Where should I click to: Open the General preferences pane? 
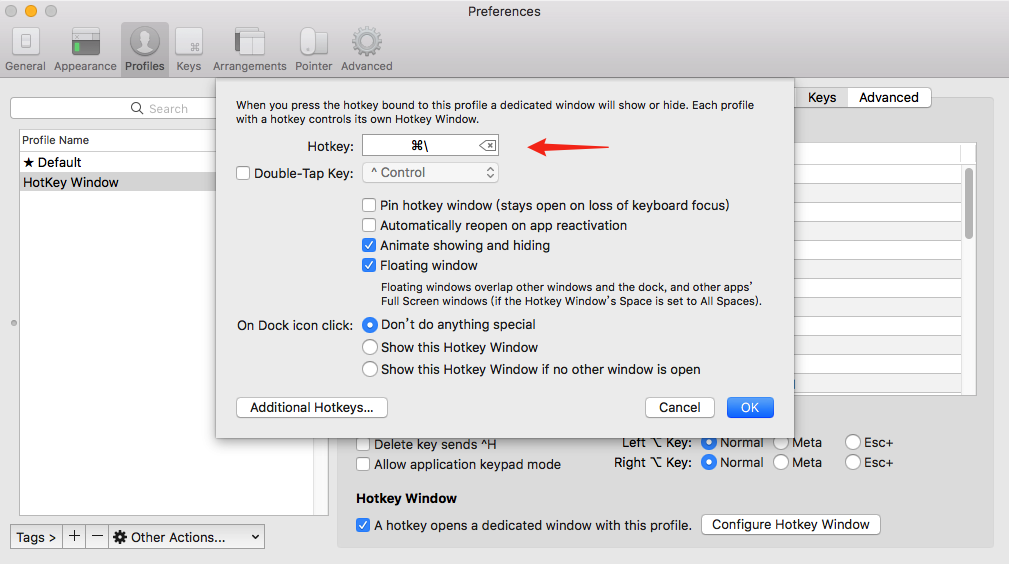pyautogui.click(x=25, y=50)
